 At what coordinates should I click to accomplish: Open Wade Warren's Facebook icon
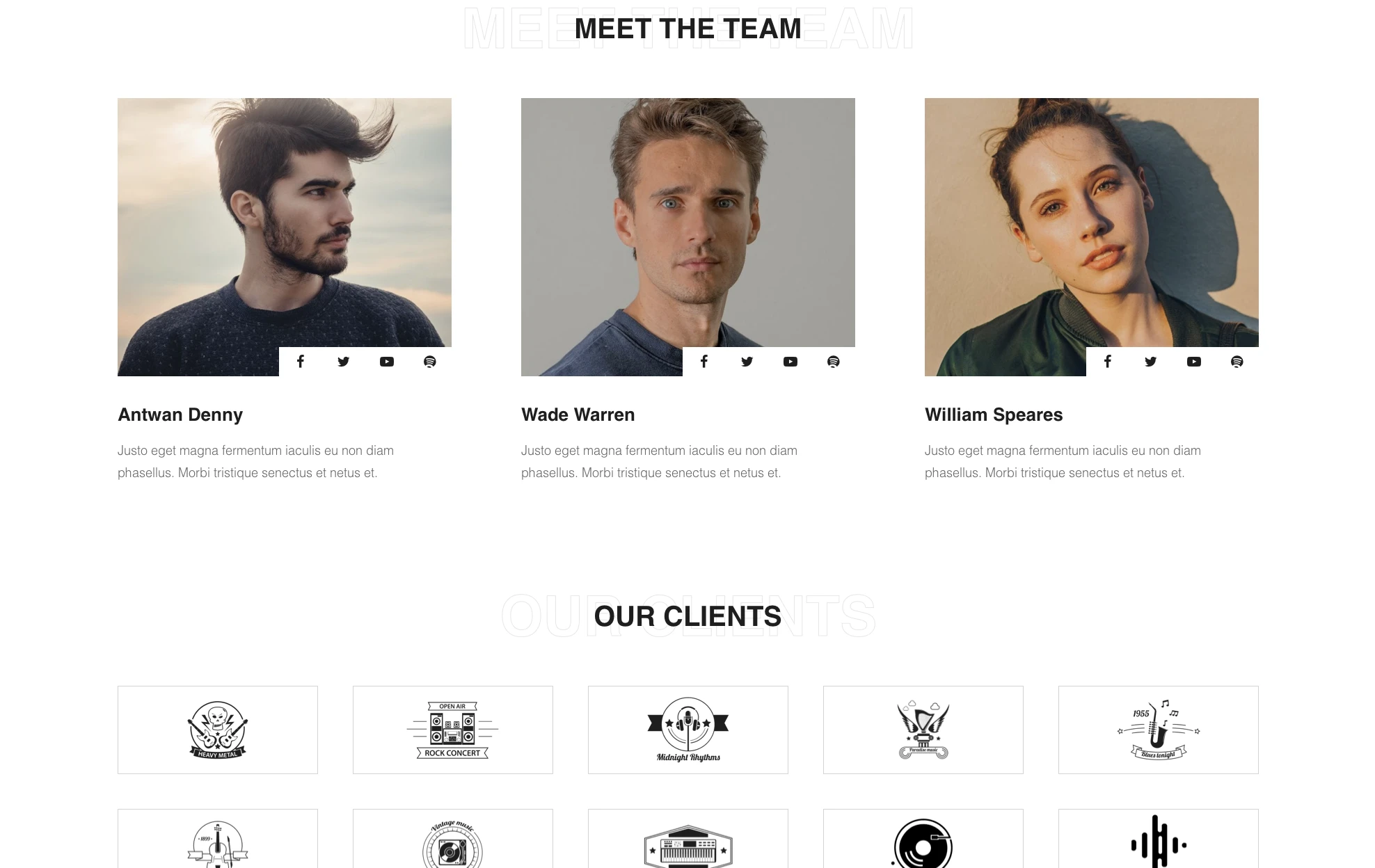(x=704, y=362)
